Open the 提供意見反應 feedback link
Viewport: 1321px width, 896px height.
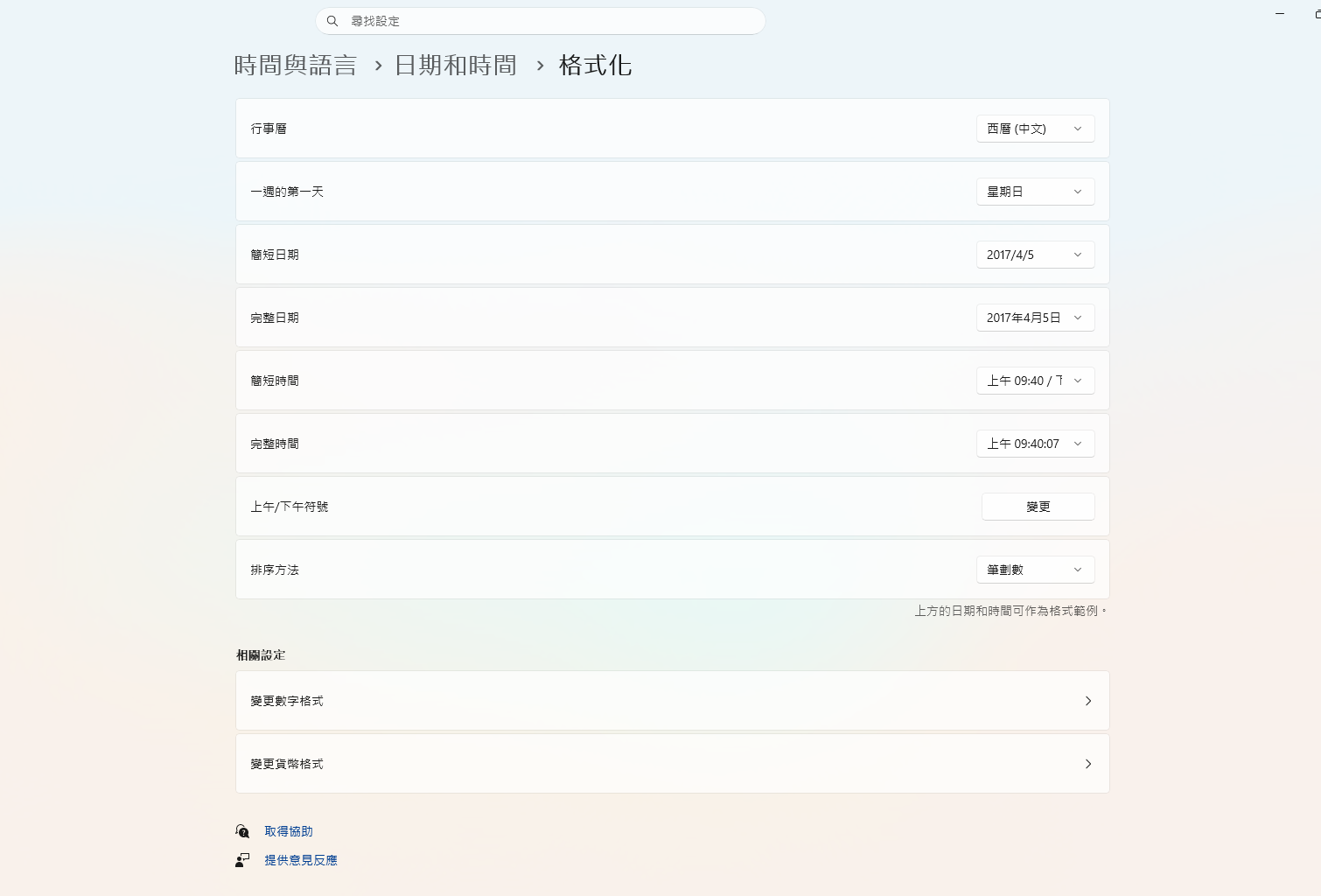coord(301,860)
